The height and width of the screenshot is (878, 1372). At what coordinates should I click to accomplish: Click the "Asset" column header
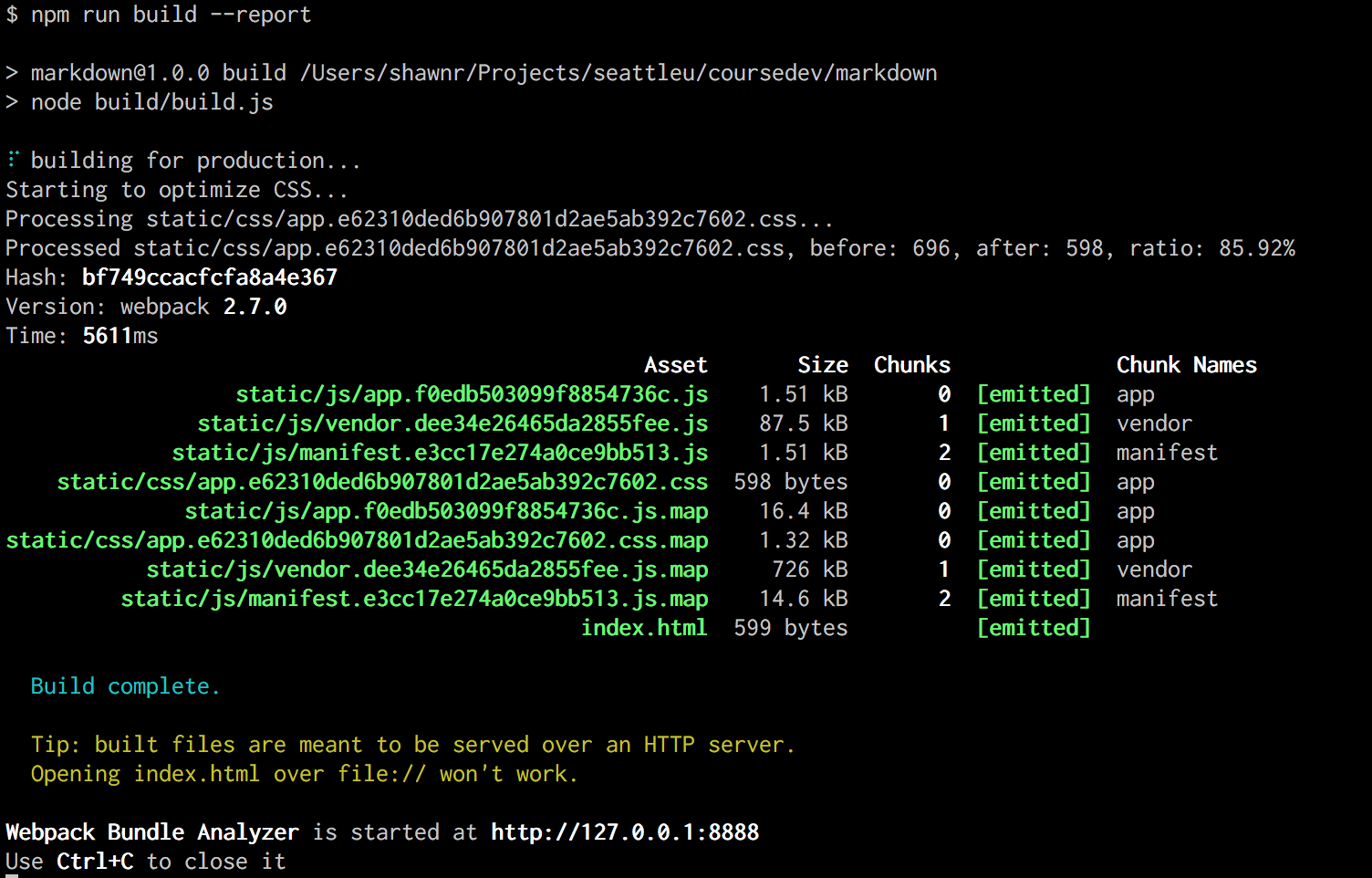(675, 365)
